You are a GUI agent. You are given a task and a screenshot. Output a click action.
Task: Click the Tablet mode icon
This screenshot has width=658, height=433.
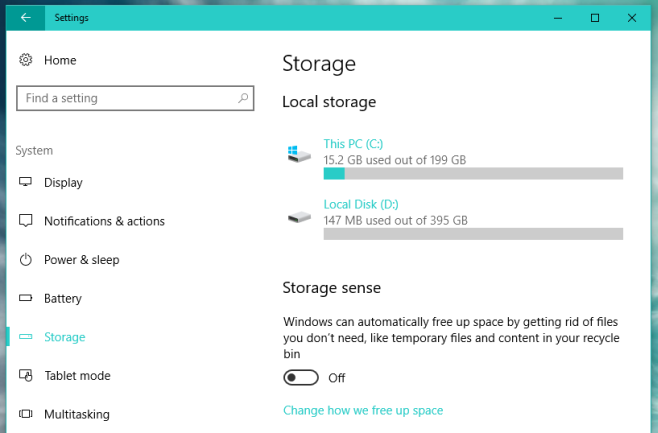25,375
